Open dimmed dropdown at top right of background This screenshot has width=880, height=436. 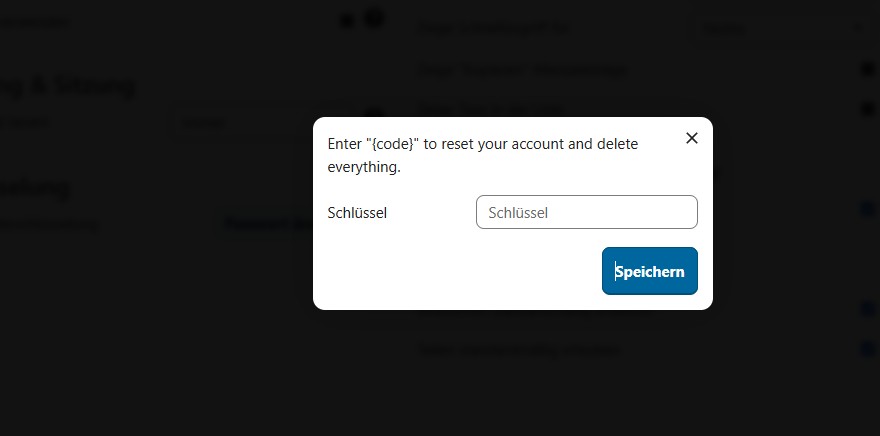(780, 28)
